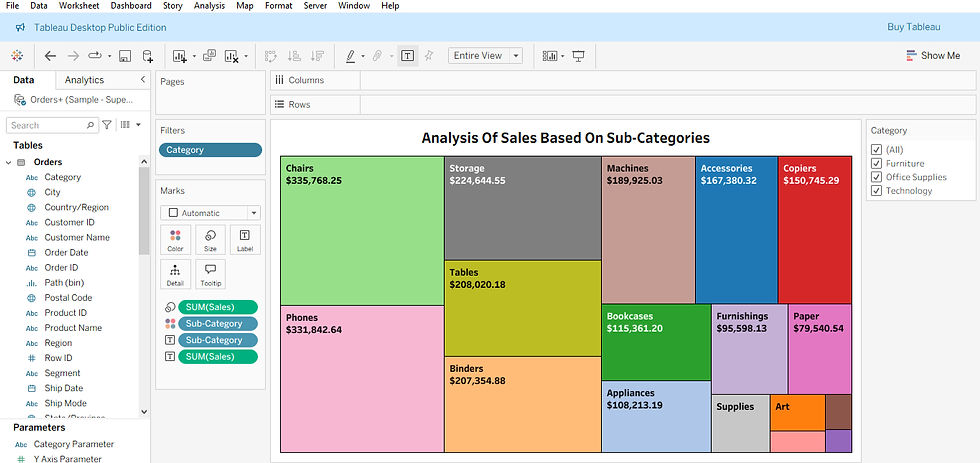Select the Order Date field

tap(66, 252)
